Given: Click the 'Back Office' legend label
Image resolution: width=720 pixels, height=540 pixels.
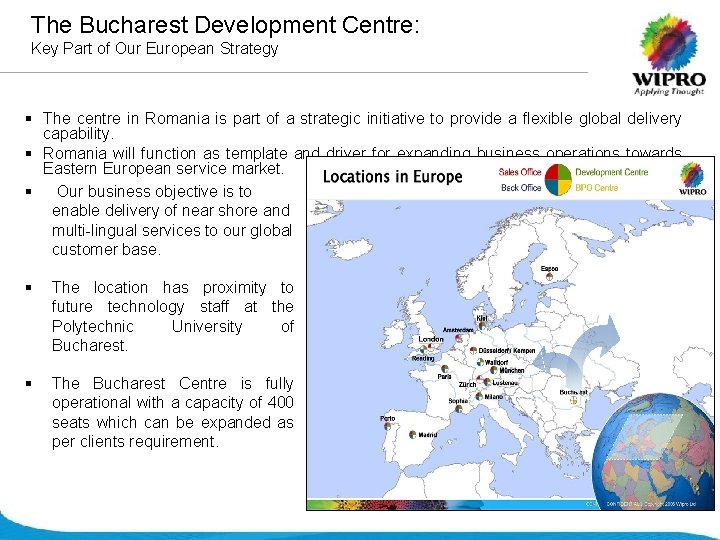Looking at the screenshot, I should (x=521, y=188).
